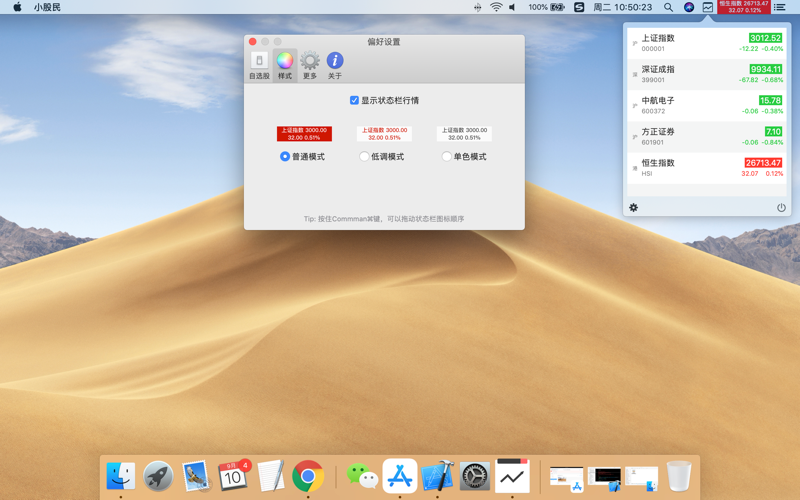Viewport: 800px width, 500px height.
Task: Click the red 26713.47 price badge
Action: tap(763, 163)
